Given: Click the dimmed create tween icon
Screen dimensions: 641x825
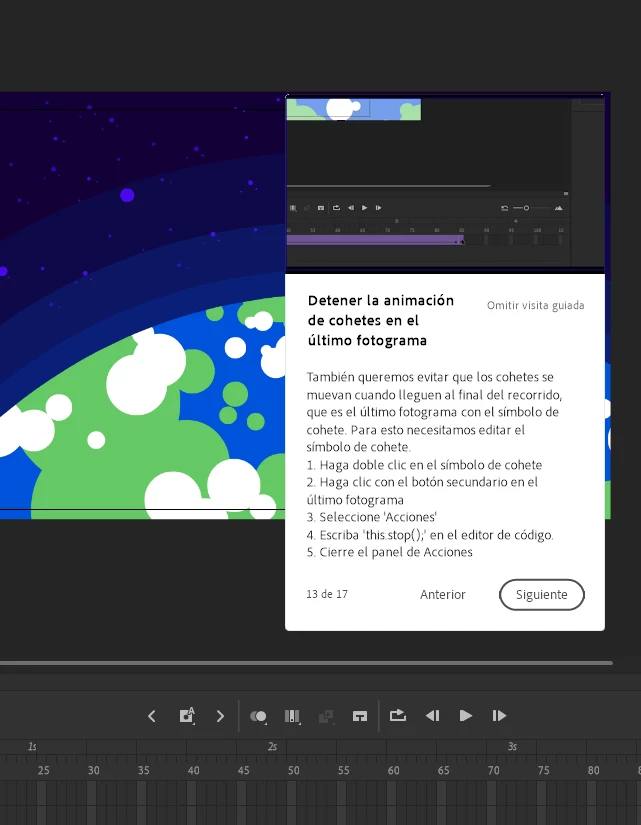Looking at the screenshot, I should (x=326, y=716).
